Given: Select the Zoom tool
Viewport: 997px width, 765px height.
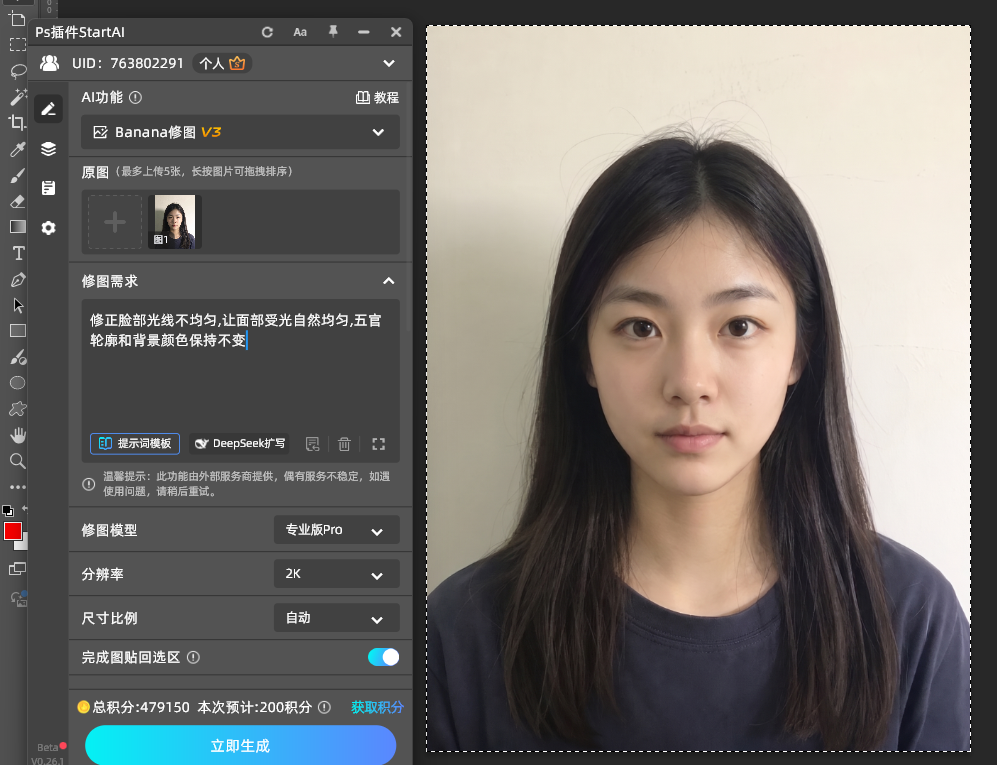Looking at the screenshot, I should pyautogui.click(x=18, y=461).
